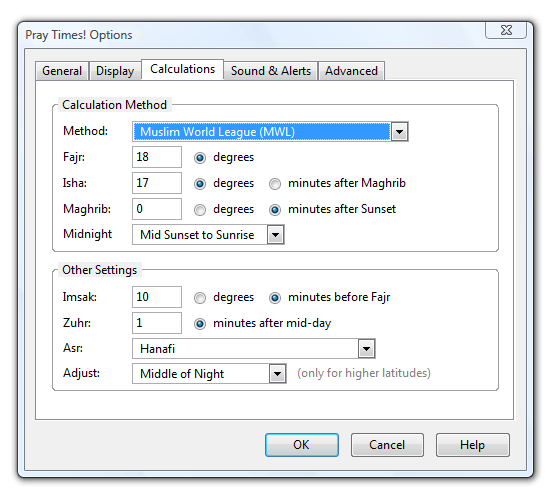The height and width of the screenshot is (500, 550).
Task: Open the Asr method dropdown
Action: click(367, 349)
